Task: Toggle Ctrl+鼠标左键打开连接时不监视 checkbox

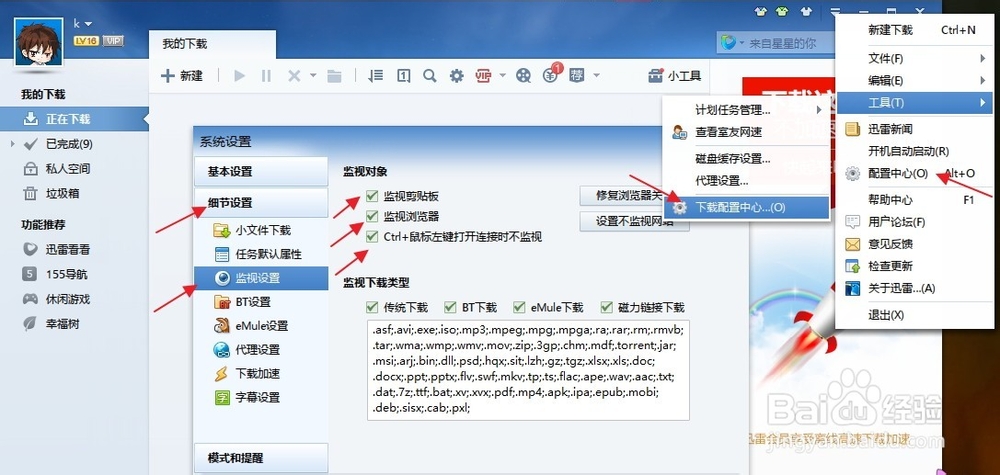Action: [372, 237]
